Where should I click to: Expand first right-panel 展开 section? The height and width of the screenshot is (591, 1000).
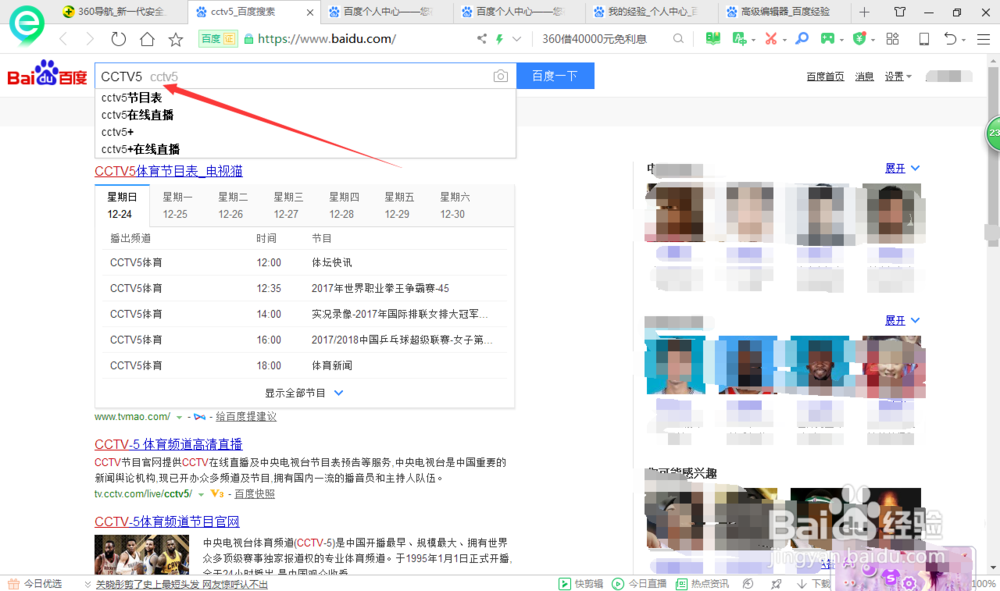(x=902, y=168)
